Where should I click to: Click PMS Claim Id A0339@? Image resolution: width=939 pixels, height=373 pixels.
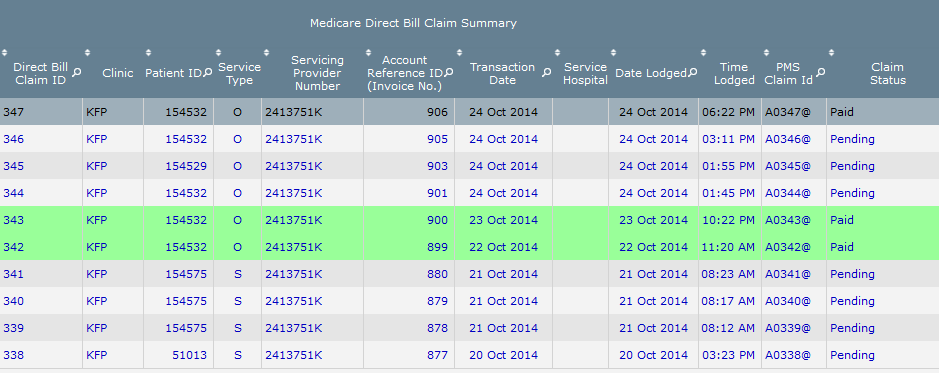pyautogui.click(x=787, y=328)
